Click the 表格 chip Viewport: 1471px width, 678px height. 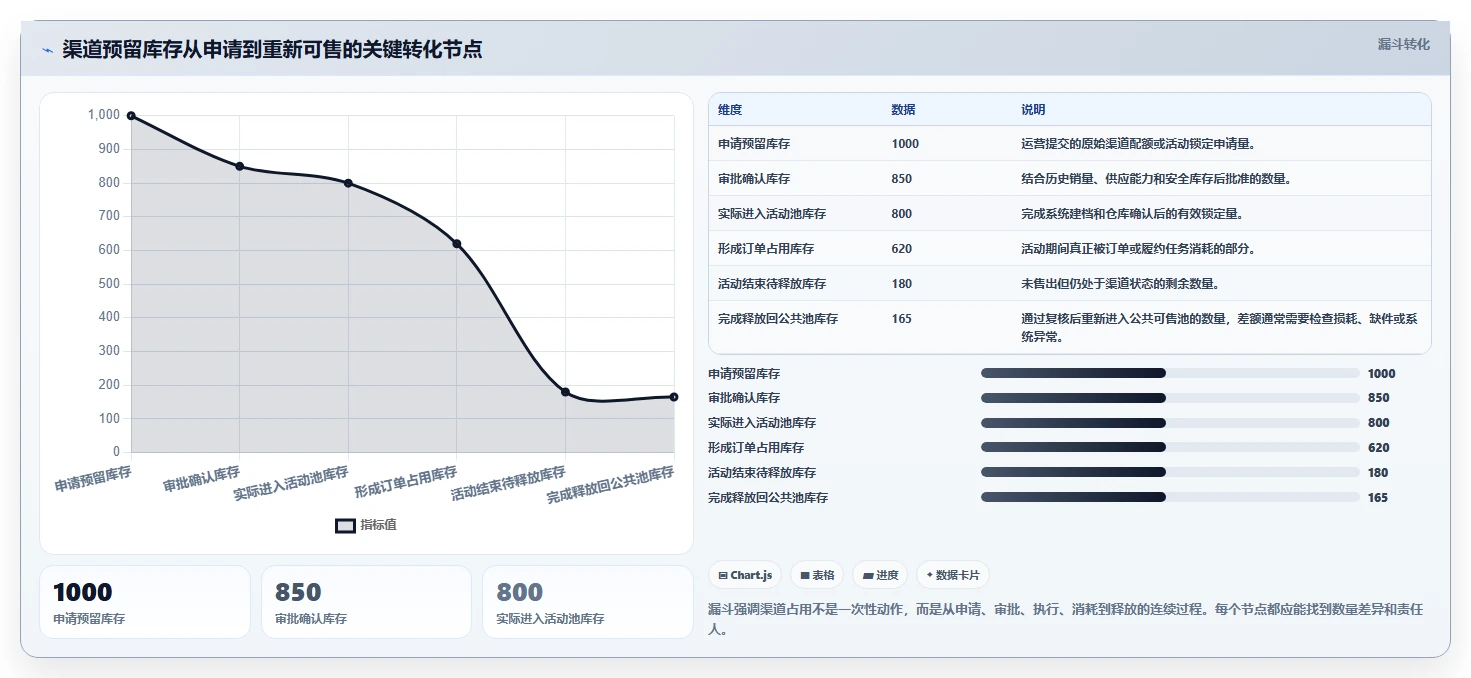[x=817, y=575]
